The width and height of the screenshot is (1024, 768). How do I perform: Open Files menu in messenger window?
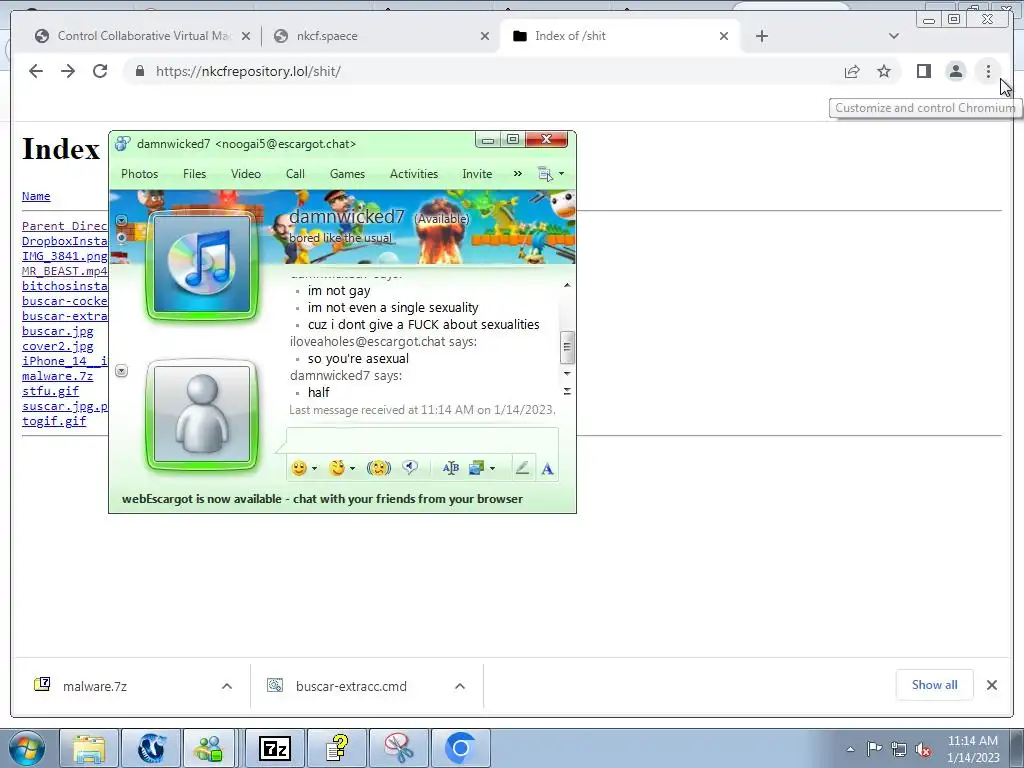click(194, 174)
